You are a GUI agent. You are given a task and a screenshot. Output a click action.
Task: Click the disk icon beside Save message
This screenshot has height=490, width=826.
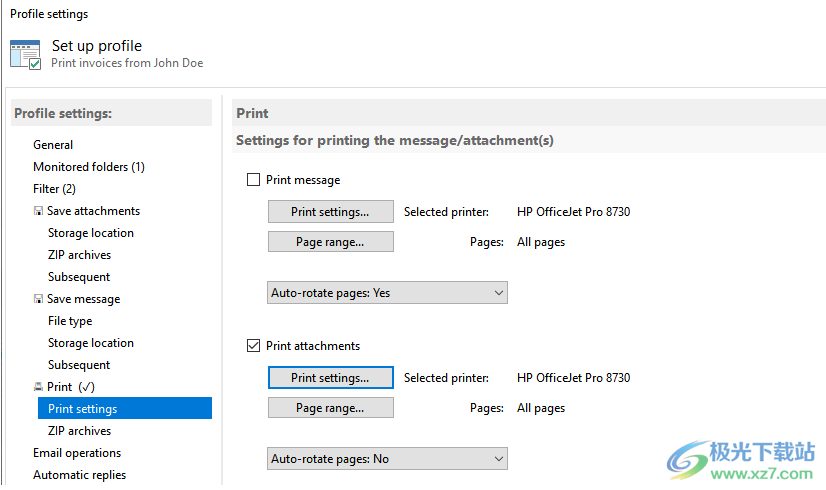(38, 299)
